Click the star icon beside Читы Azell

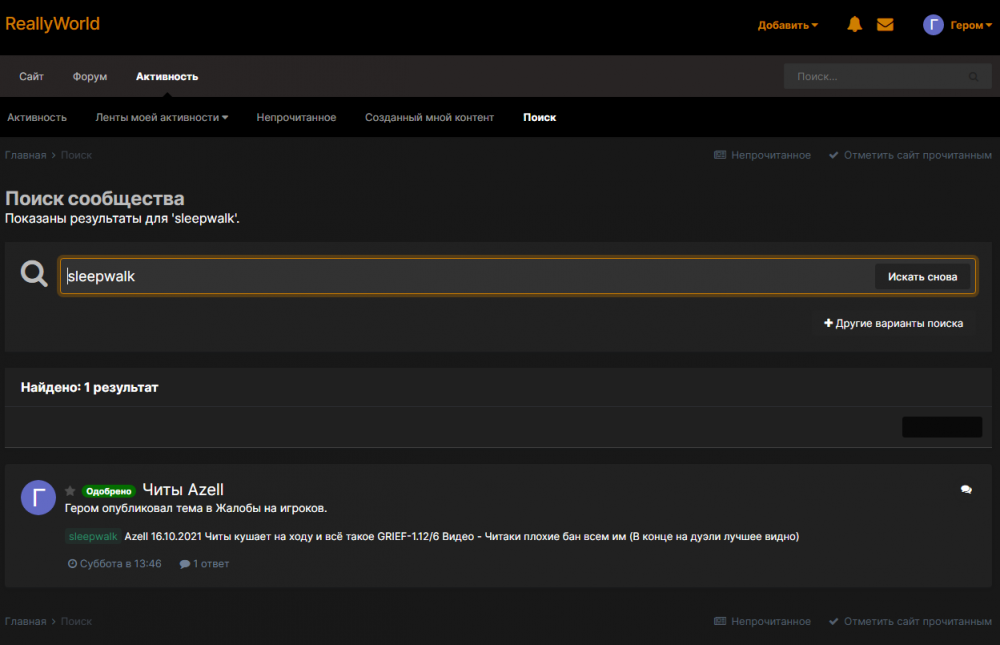[x=70, y=491]
